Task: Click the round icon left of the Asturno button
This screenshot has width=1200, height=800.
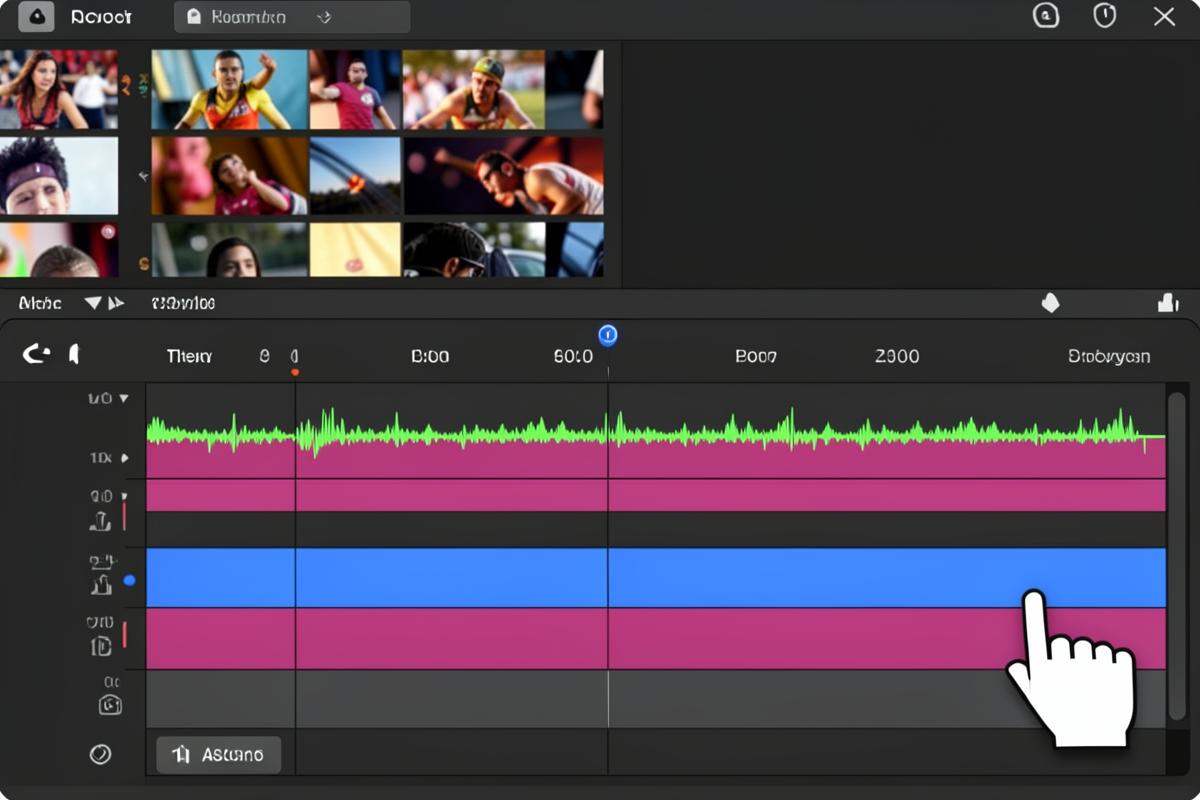Action: click(x=100, y=755)
